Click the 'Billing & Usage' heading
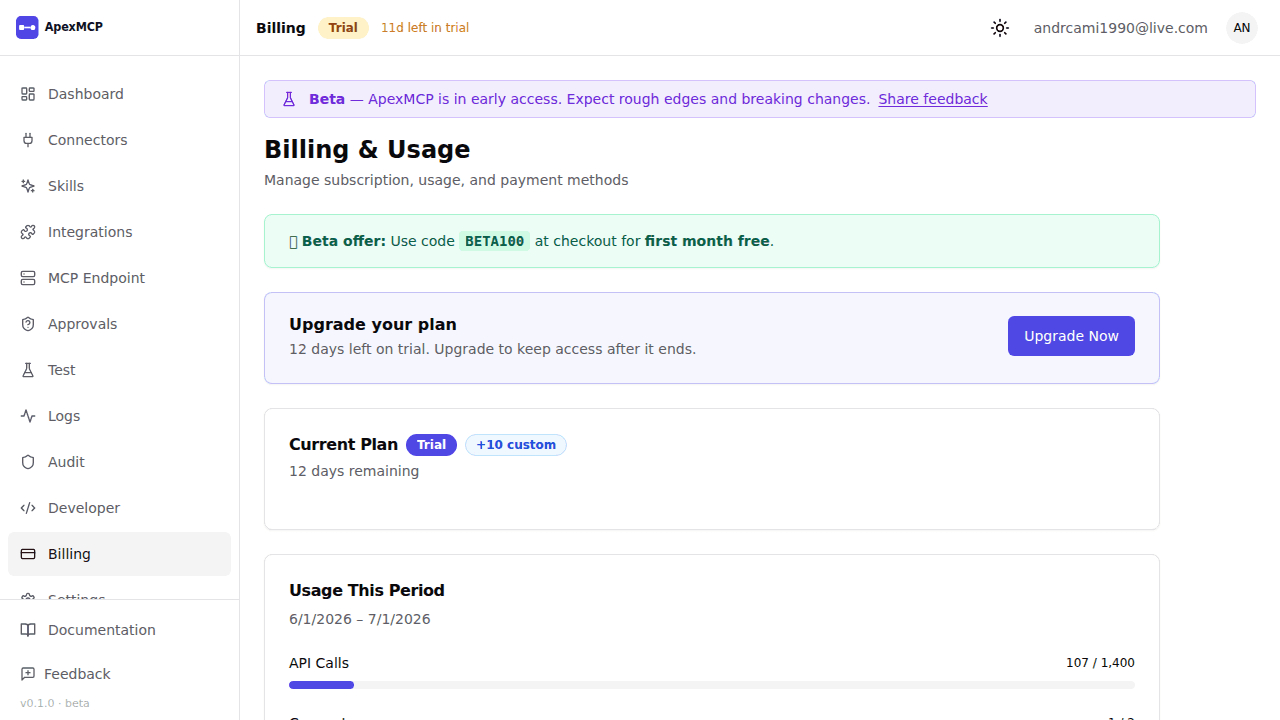 (367, 149)
